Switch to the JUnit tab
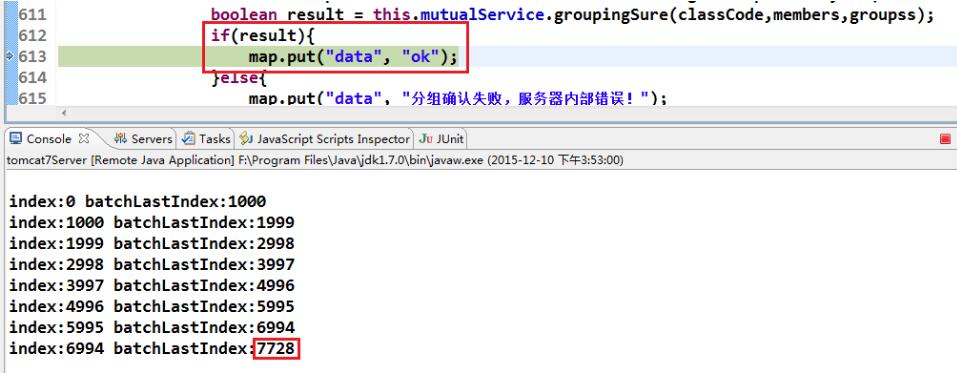957x373 pixels. [x=441, y=139]
